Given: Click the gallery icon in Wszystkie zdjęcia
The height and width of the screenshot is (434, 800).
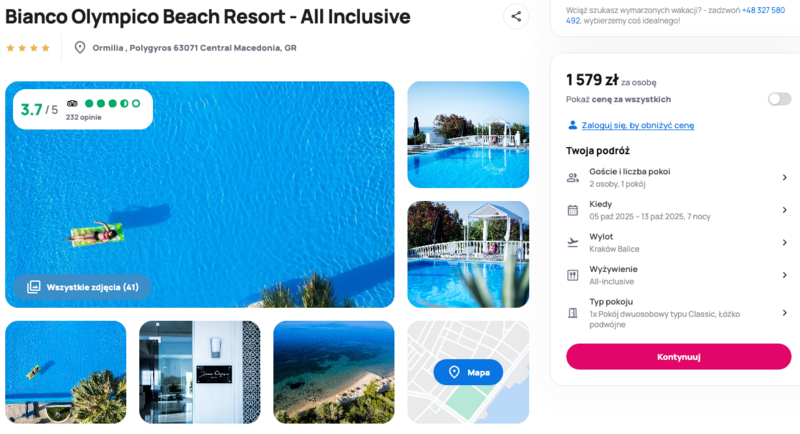Looking at the screenshot, I should coord(34,287).
